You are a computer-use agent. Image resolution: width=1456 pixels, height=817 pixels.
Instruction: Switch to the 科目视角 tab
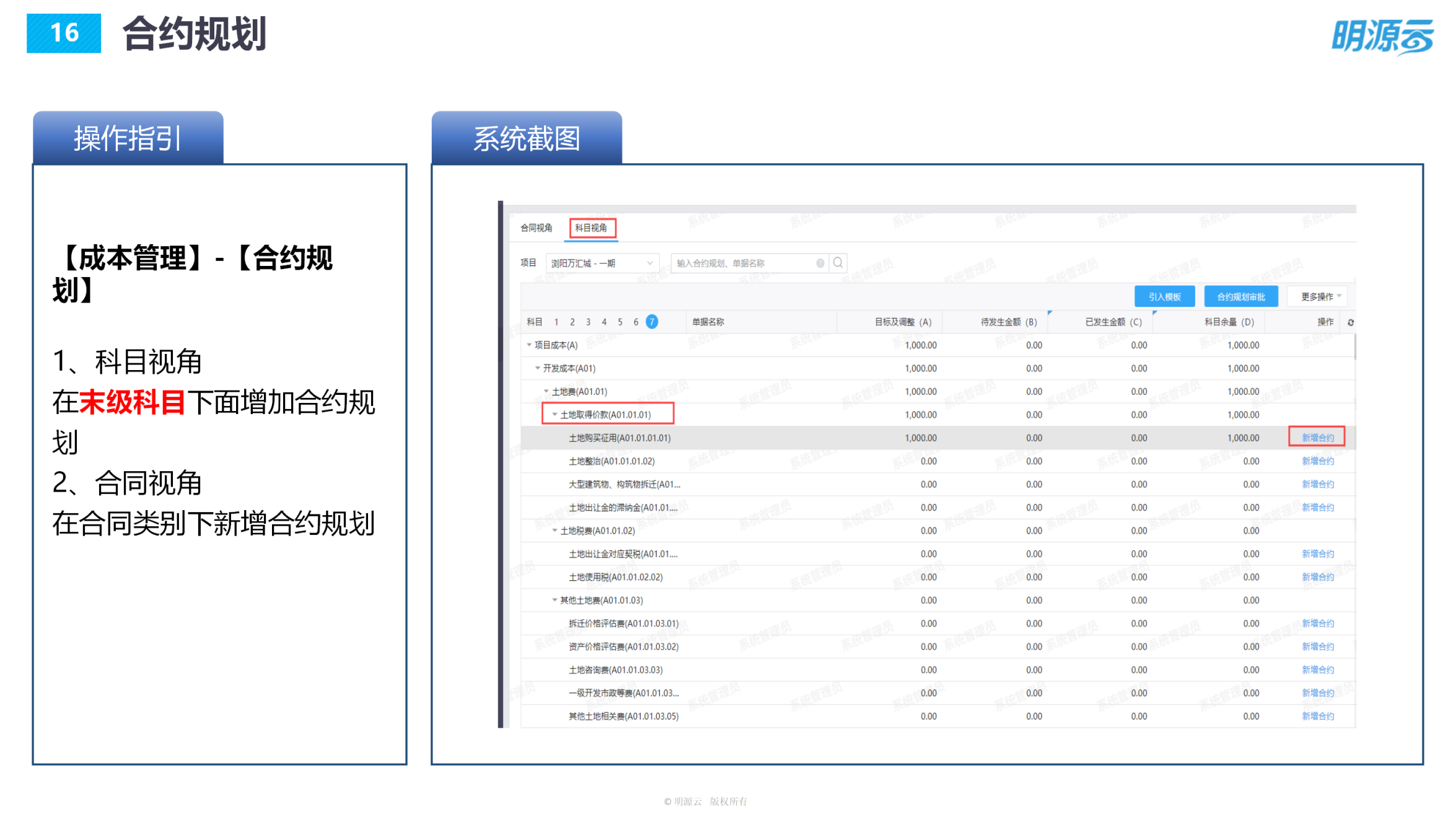[590, 228]
